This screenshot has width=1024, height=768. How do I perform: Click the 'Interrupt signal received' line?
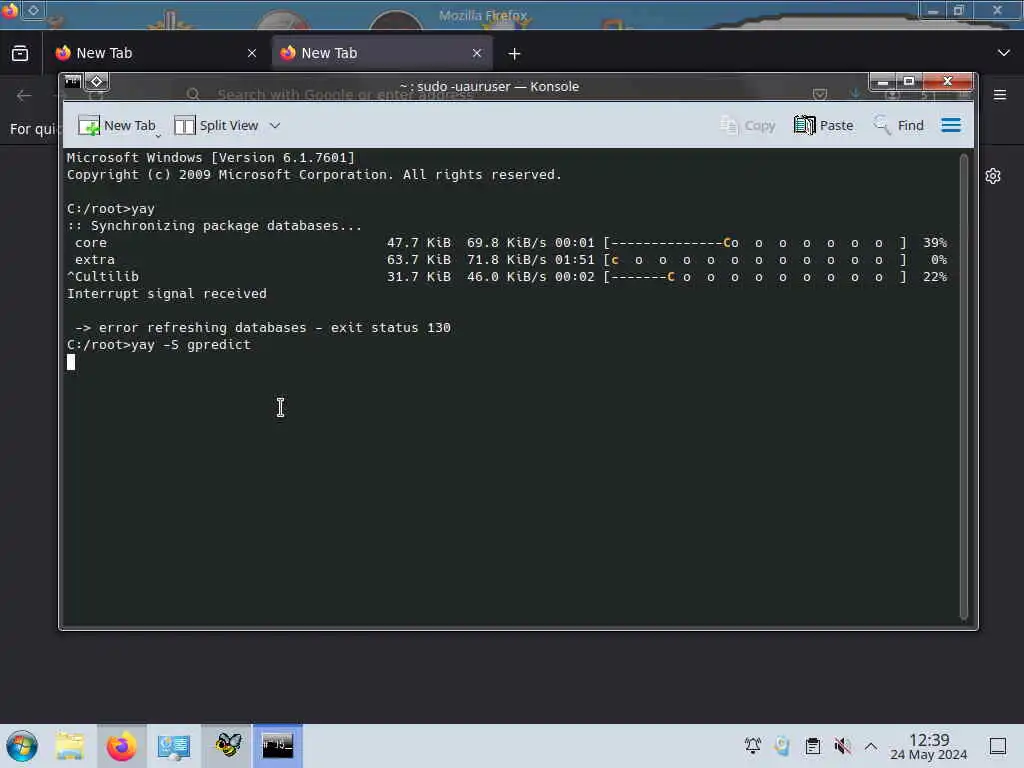[167, 294]
